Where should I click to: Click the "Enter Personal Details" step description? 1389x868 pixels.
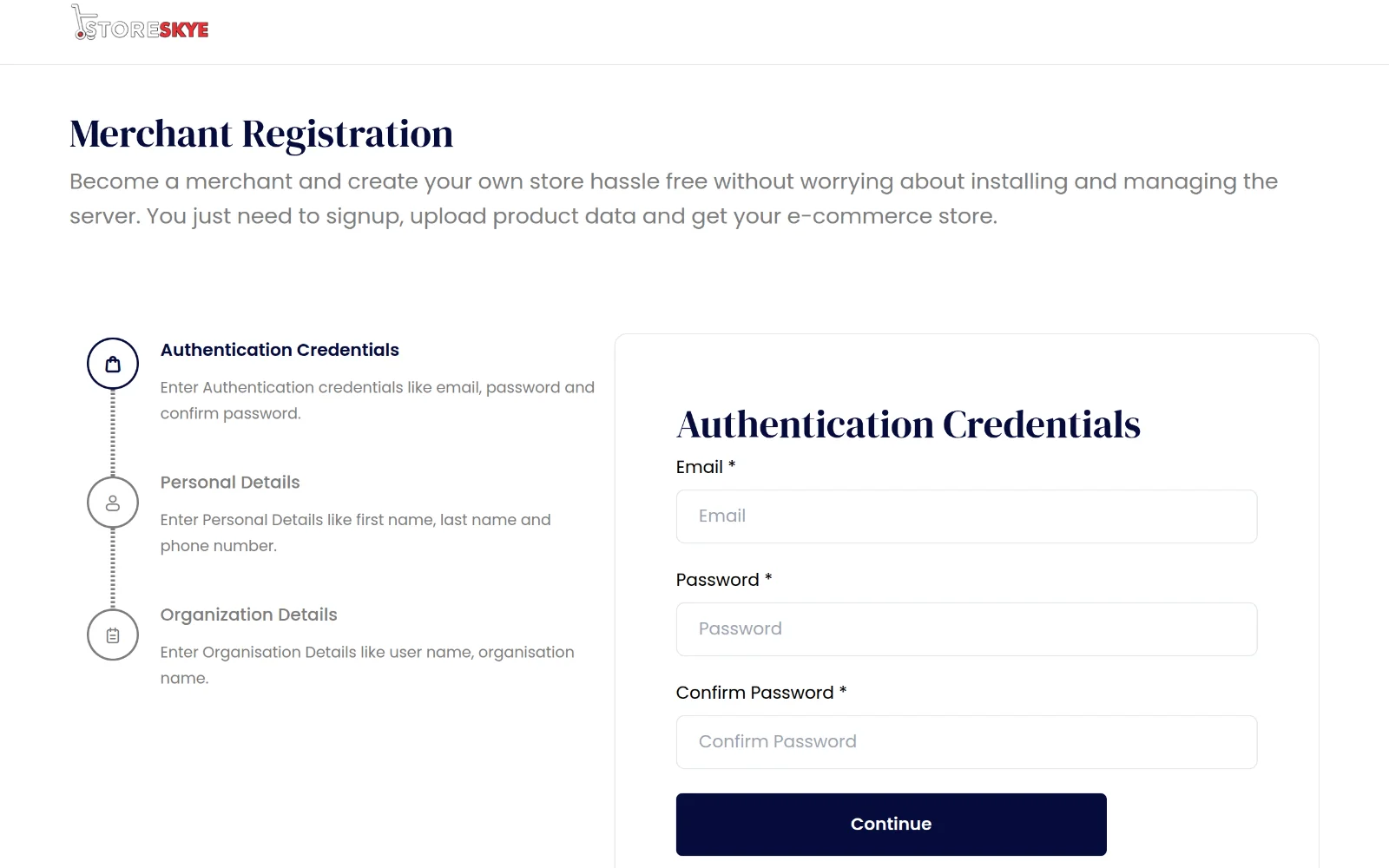tap(355, 532)
